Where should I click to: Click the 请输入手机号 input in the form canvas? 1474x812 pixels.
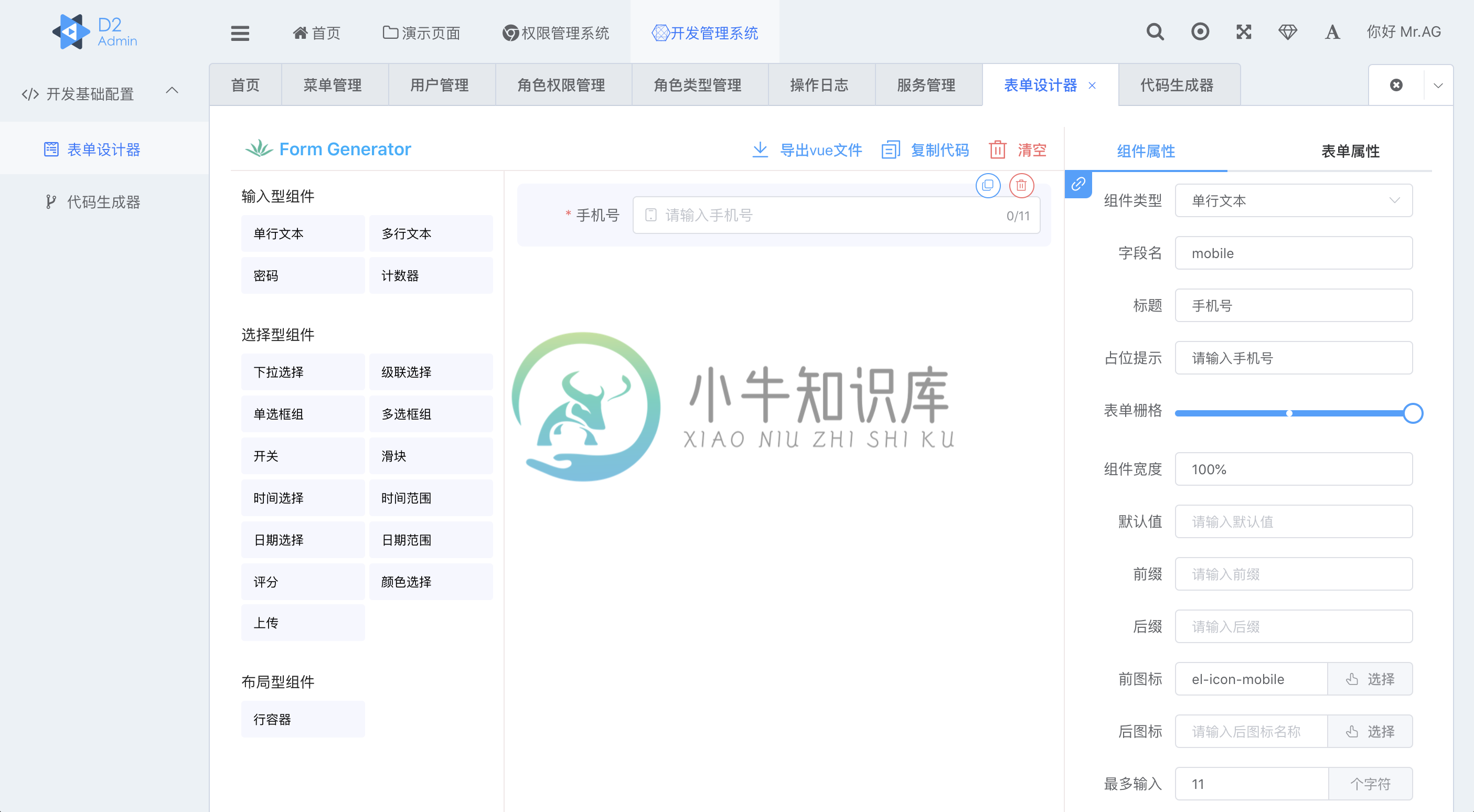pyautogui.click(x=836, y=215)
